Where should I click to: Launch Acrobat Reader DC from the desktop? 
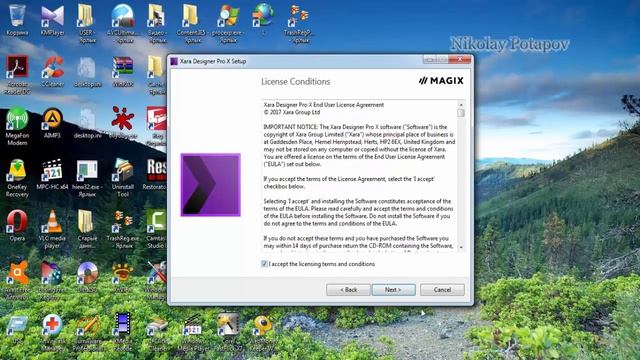click(x=17, y=75)
